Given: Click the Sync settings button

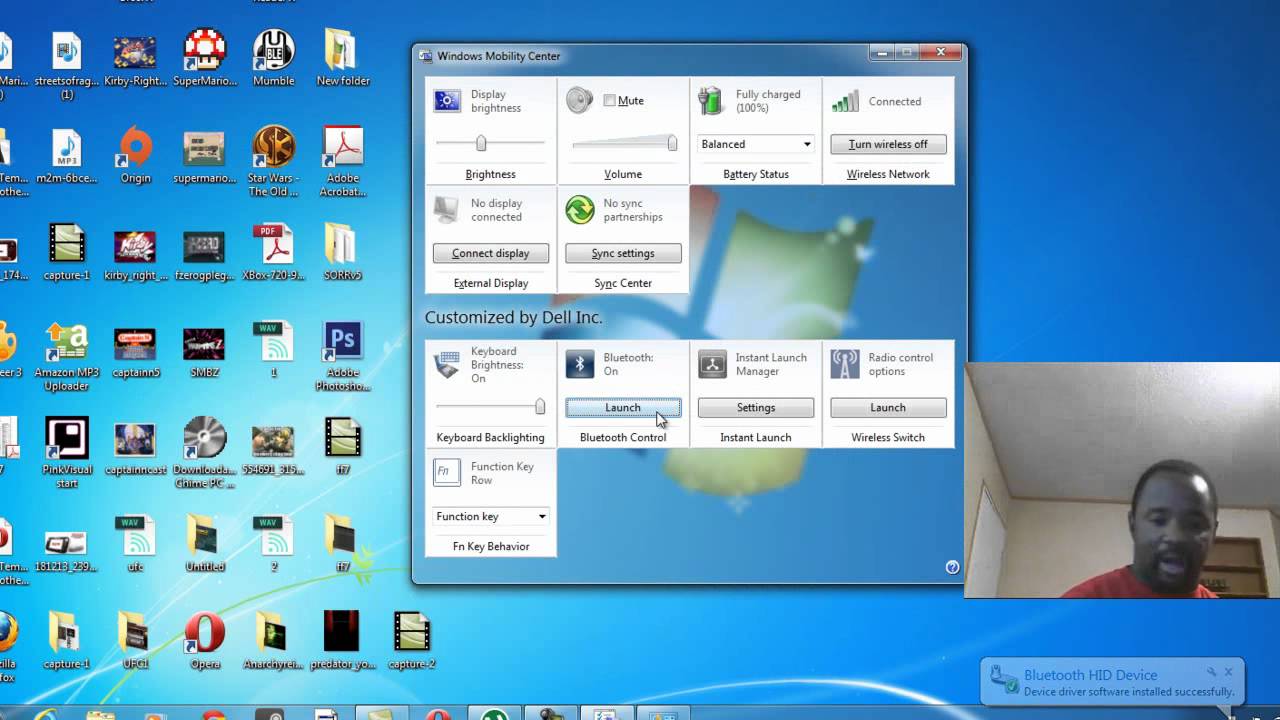Looking at the screenshot, I should pos(623,253).
